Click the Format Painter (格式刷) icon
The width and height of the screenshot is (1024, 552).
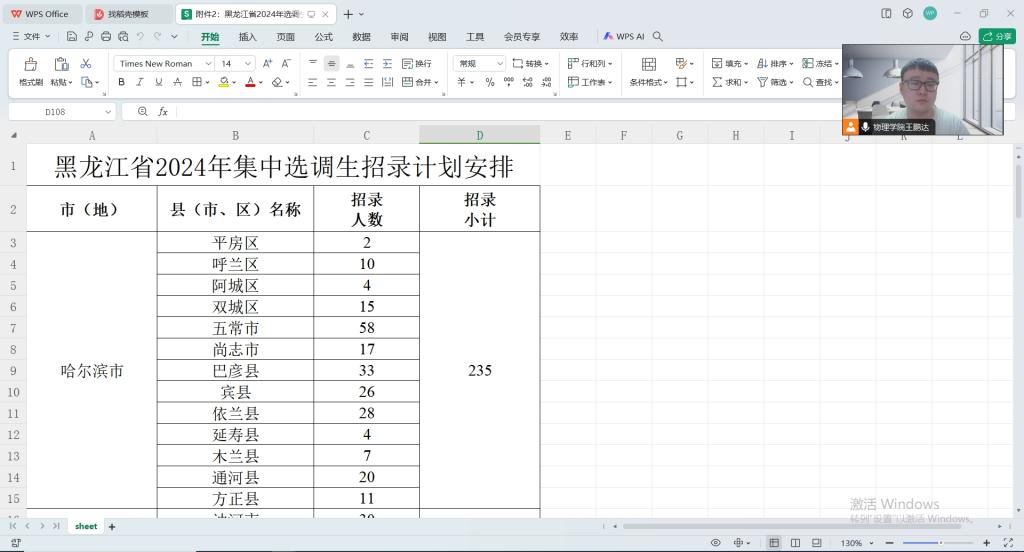(31, 70)
